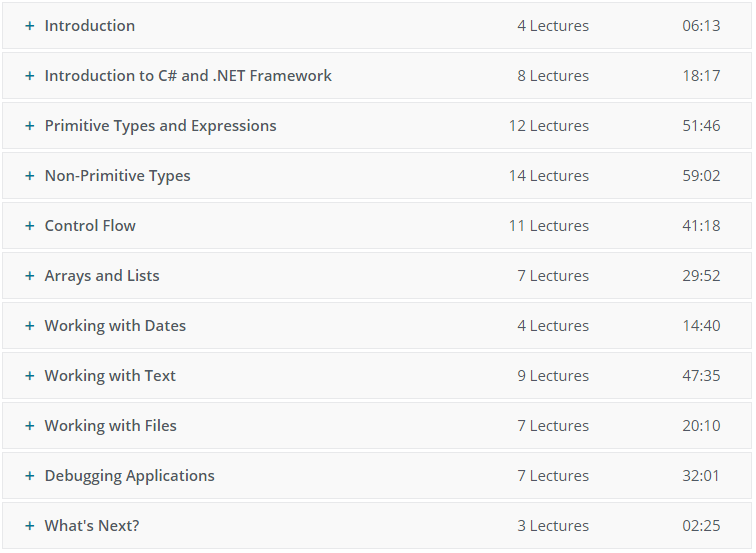Screen dimensions: 756x553
Task: Expand Working with Files plus icon
Action: click(x=30, y=426)
